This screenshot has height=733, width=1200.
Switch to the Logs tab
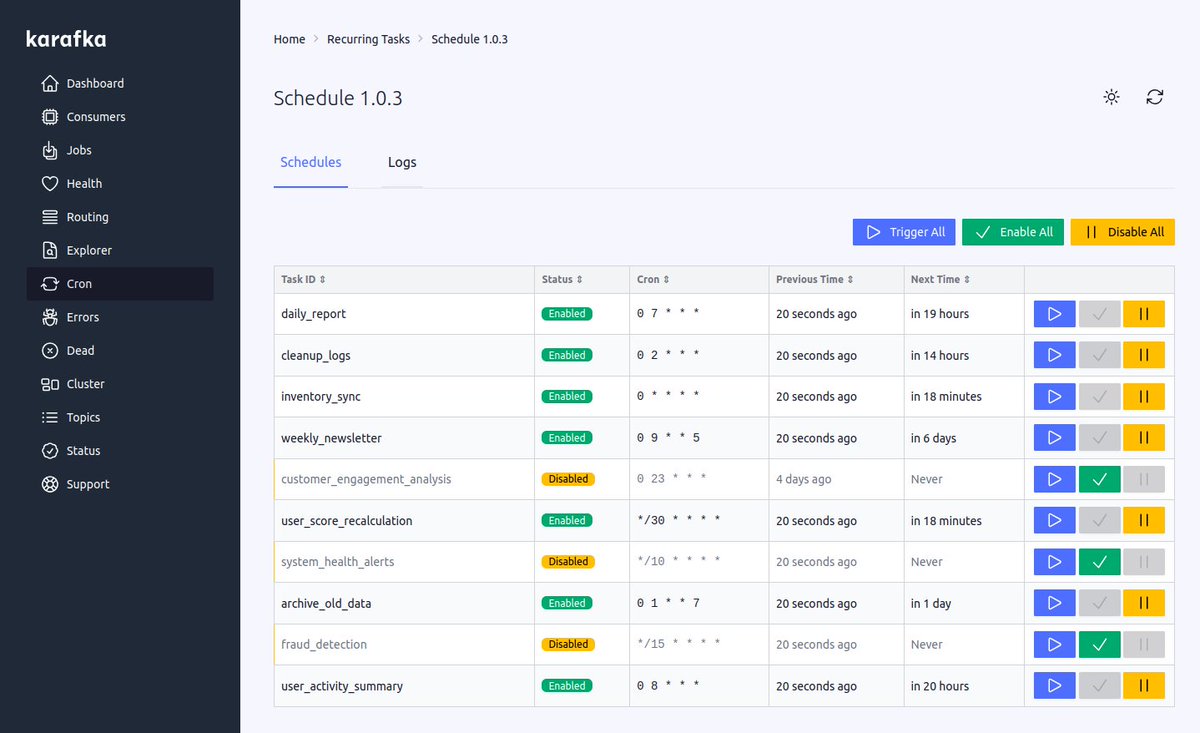(402, 162)
